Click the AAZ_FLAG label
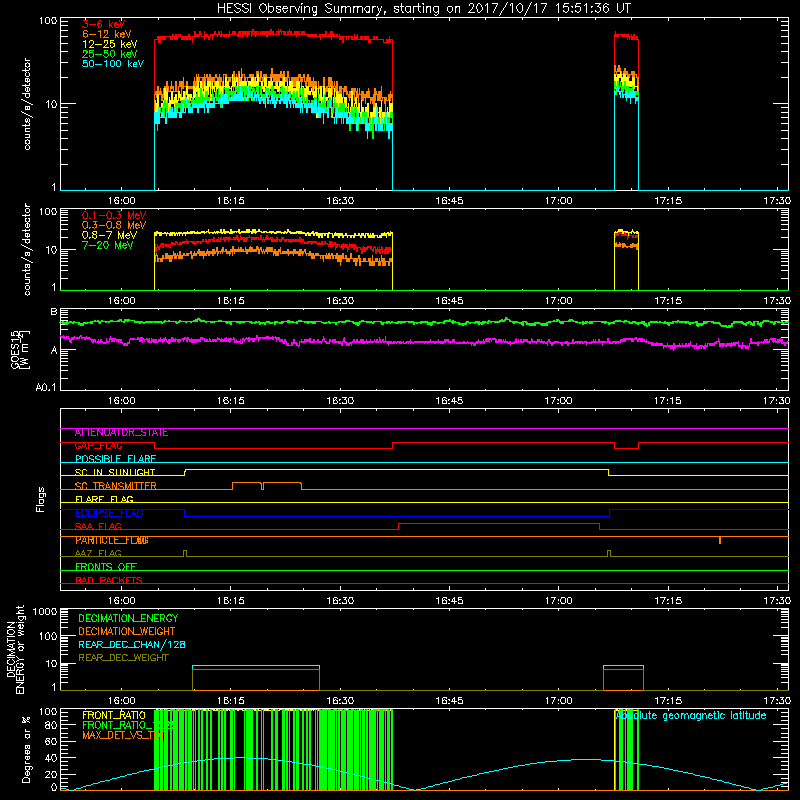 [98, 553]
